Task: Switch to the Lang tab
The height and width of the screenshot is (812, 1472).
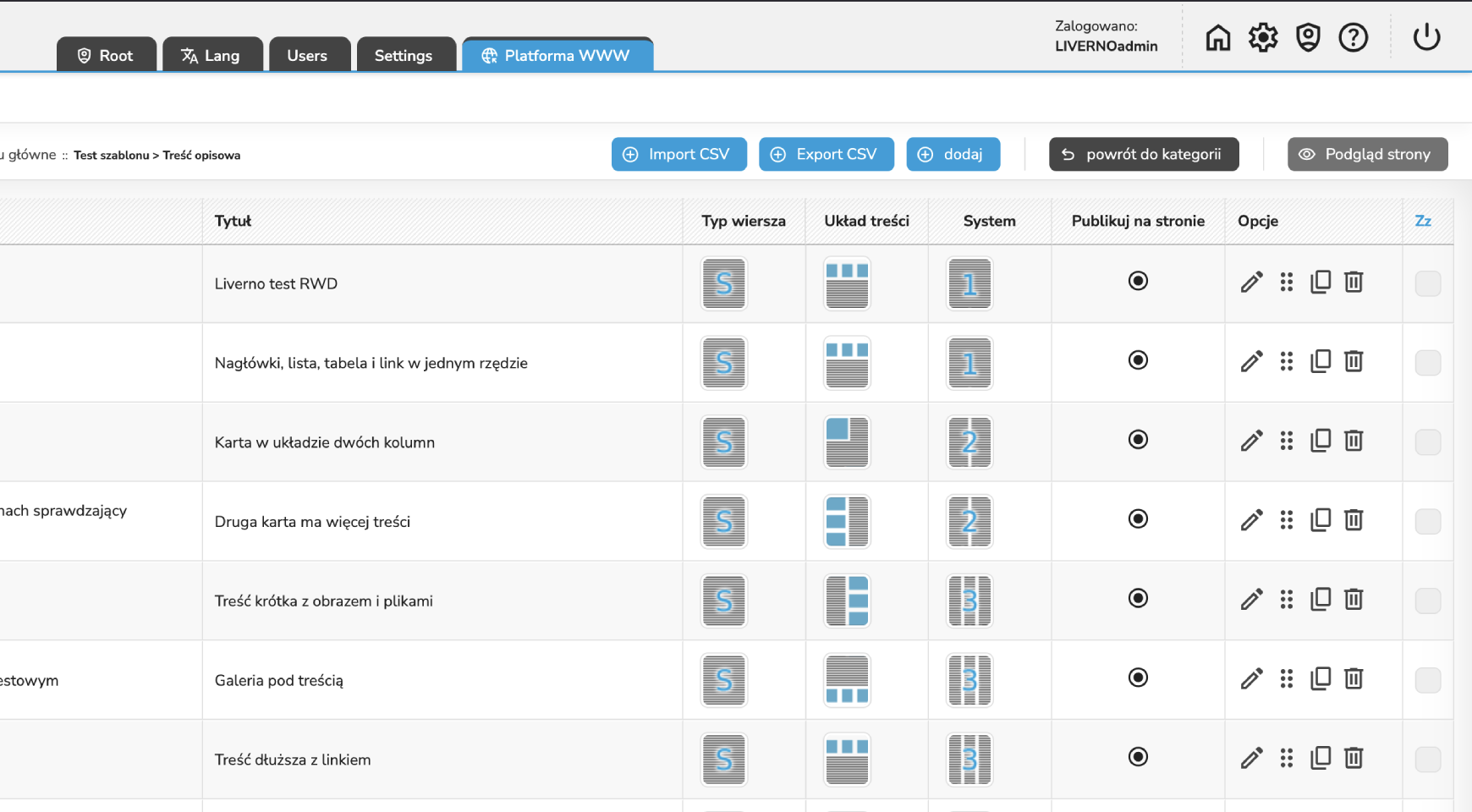Action: tap(212, 55)
